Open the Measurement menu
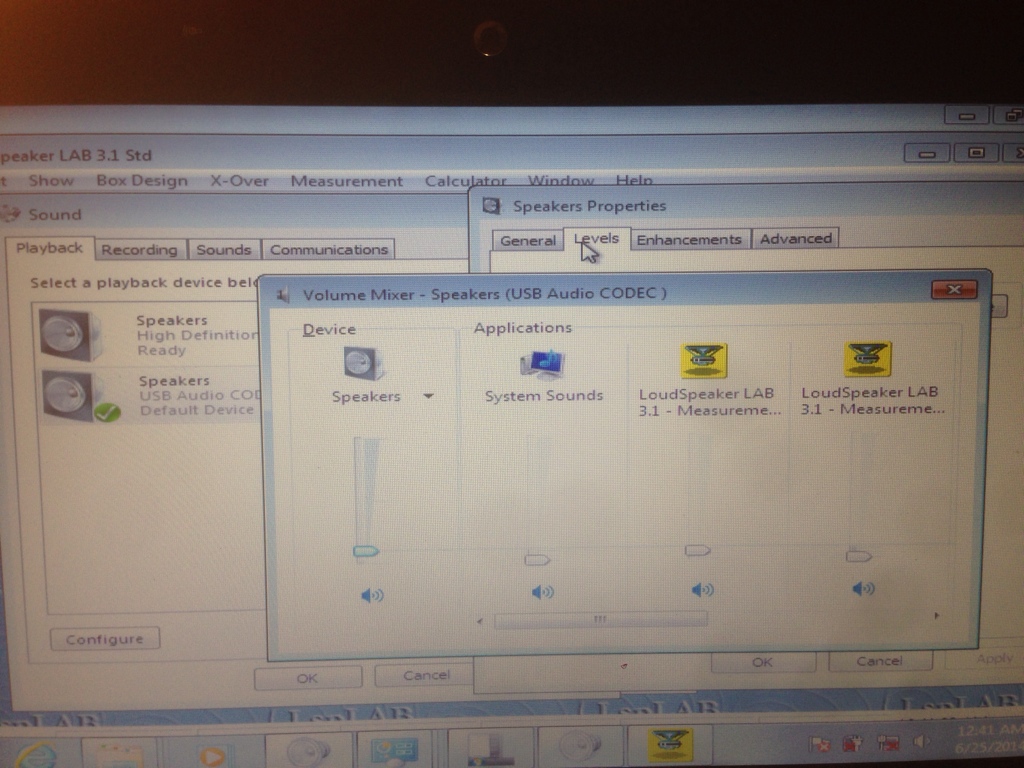Image resolution: width=1024 pixels, height=768 pixels. (x=347, y=181)
